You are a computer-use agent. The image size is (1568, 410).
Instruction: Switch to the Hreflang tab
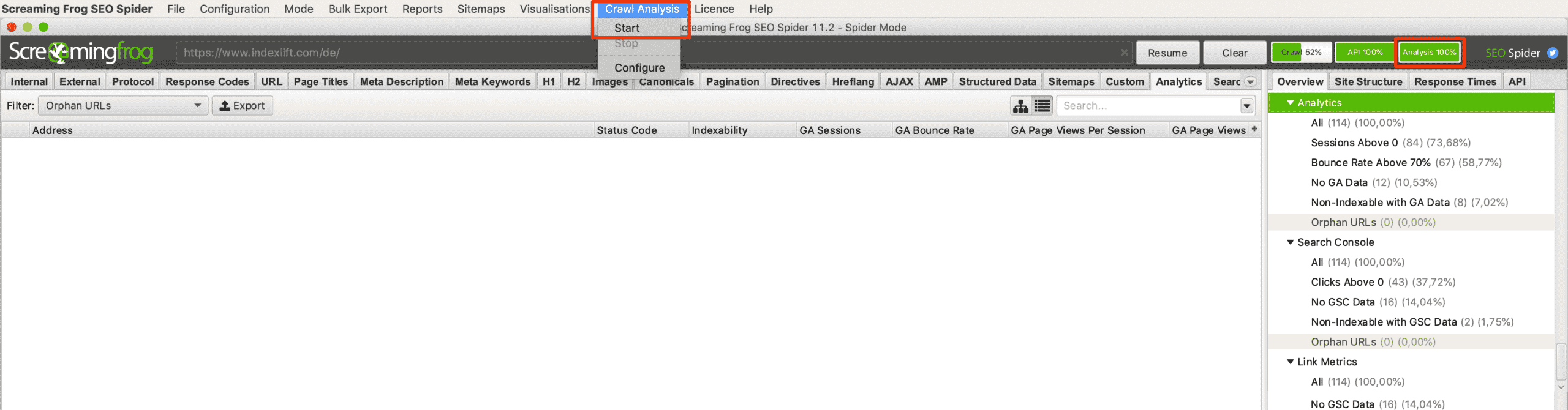853,82
